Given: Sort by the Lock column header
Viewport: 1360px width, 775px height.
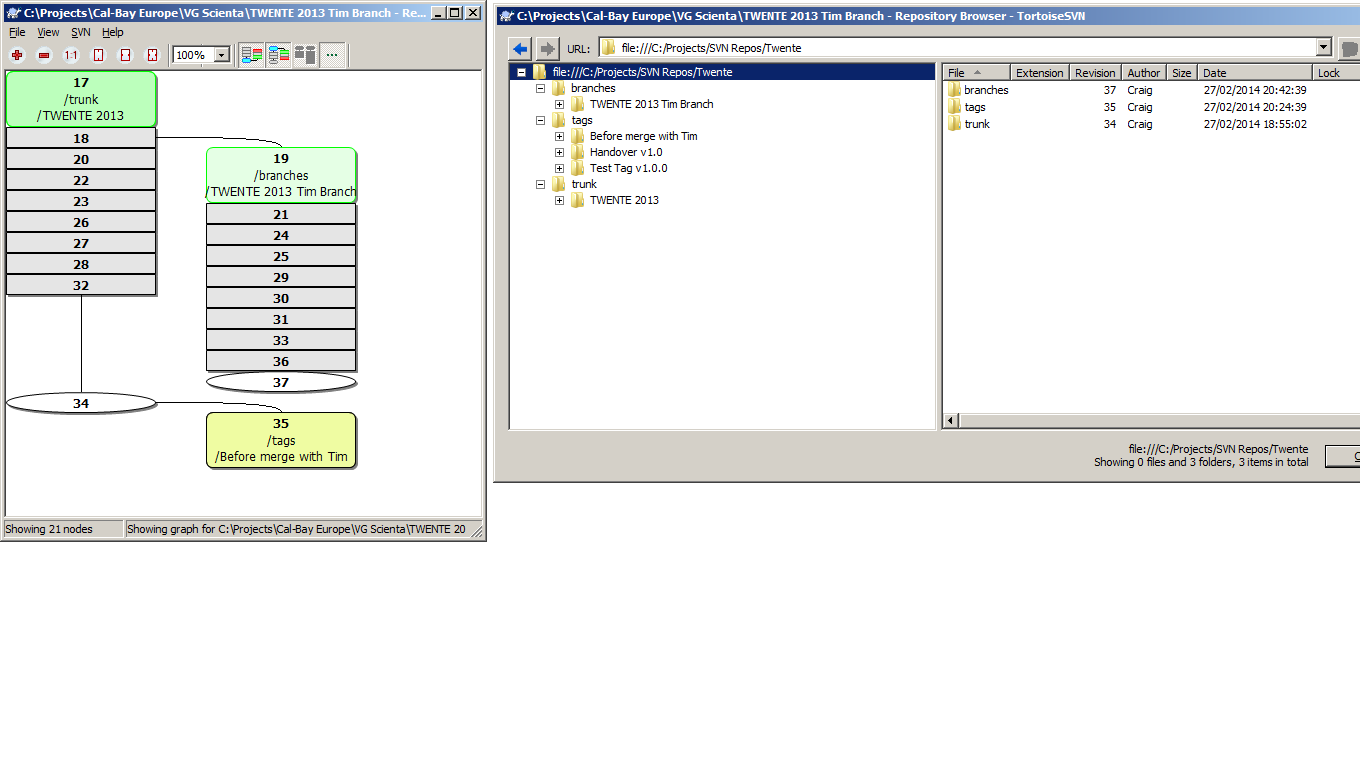Looking at the screenshot, I should click(x=1335, y=73).
